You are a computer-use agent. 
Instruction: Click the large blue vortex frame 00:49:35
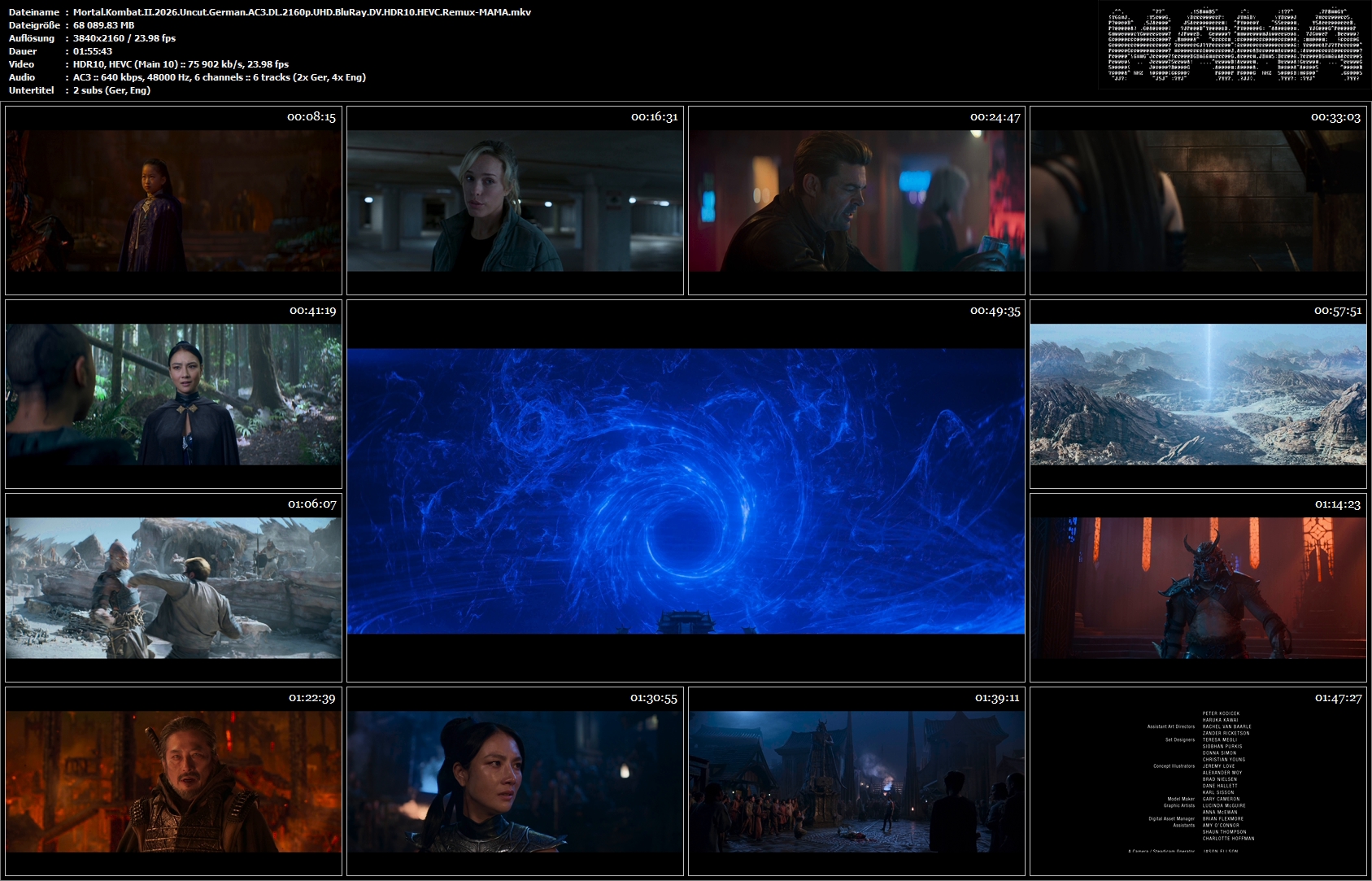tap(686, 491)
